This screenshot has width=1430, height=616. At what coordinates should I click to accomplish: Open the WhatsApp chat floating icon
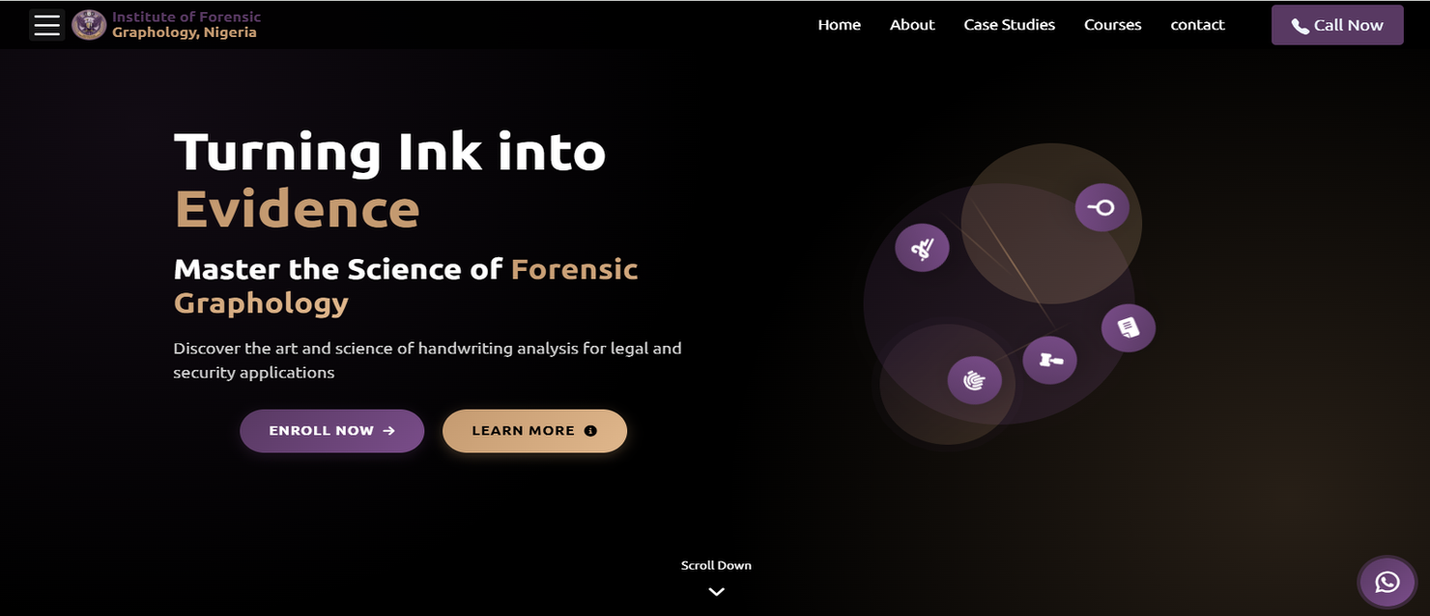(1386, 582)
